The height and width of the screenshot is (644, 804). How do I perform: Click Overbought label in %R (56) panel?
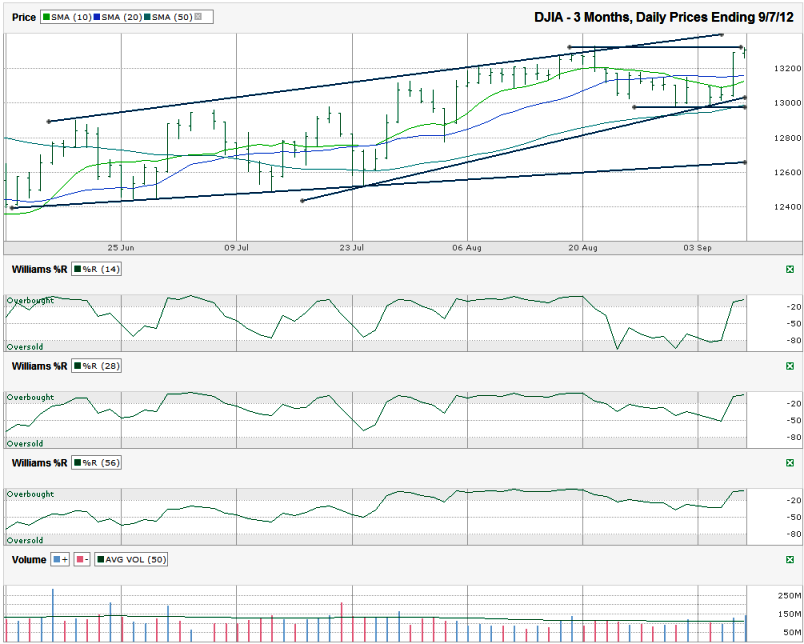(30, 494)
